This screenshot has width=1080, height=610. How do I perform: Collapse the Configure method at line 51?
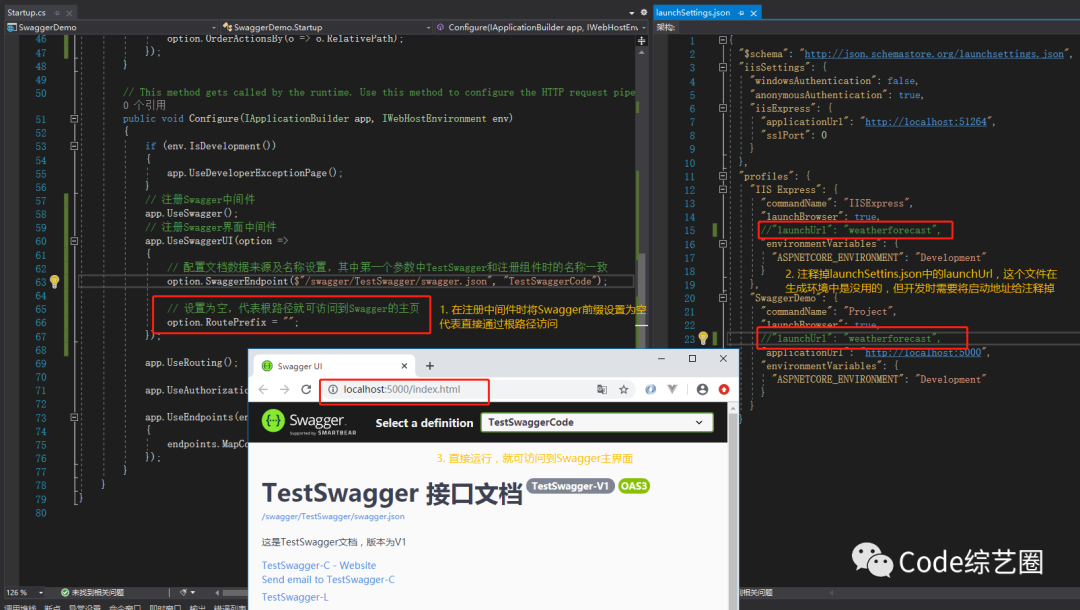pos(74,118)
